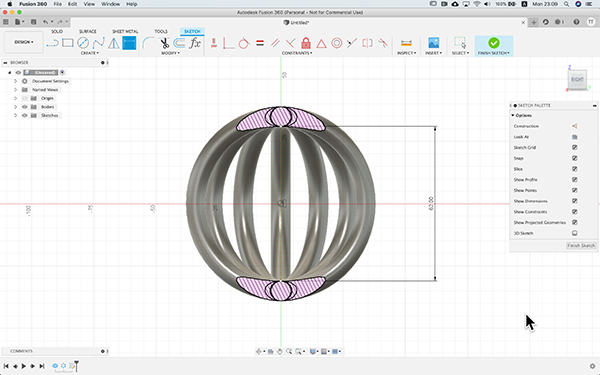The height and width of the screenshot is (375, 600).
Task: Click the Look At button
Action: pos(574,137)
